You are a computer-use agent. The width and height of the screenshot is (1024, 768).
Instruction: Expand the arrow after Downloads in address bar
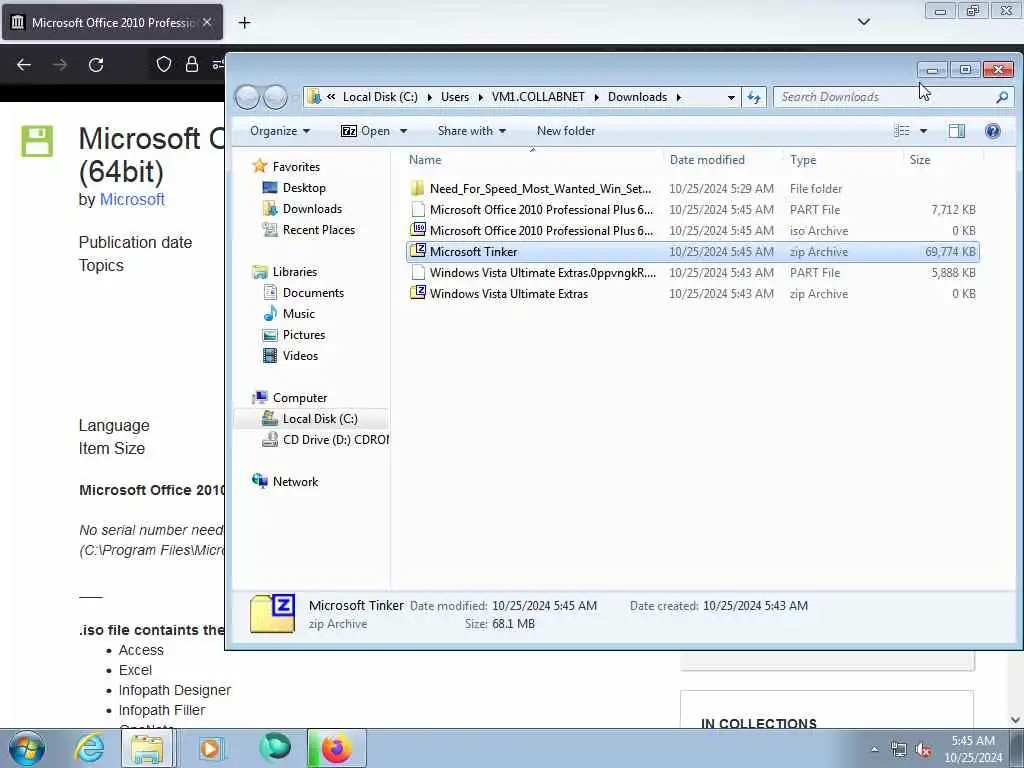[679, 97]
